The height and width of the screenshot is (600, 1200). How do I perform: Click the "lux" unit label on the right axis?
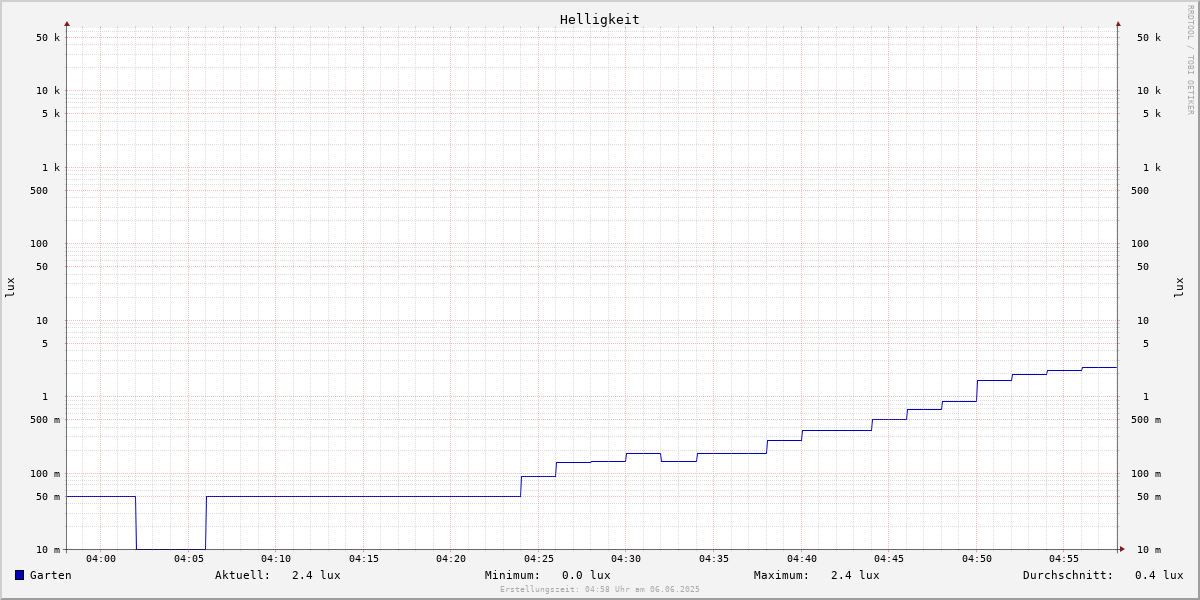1179,287
